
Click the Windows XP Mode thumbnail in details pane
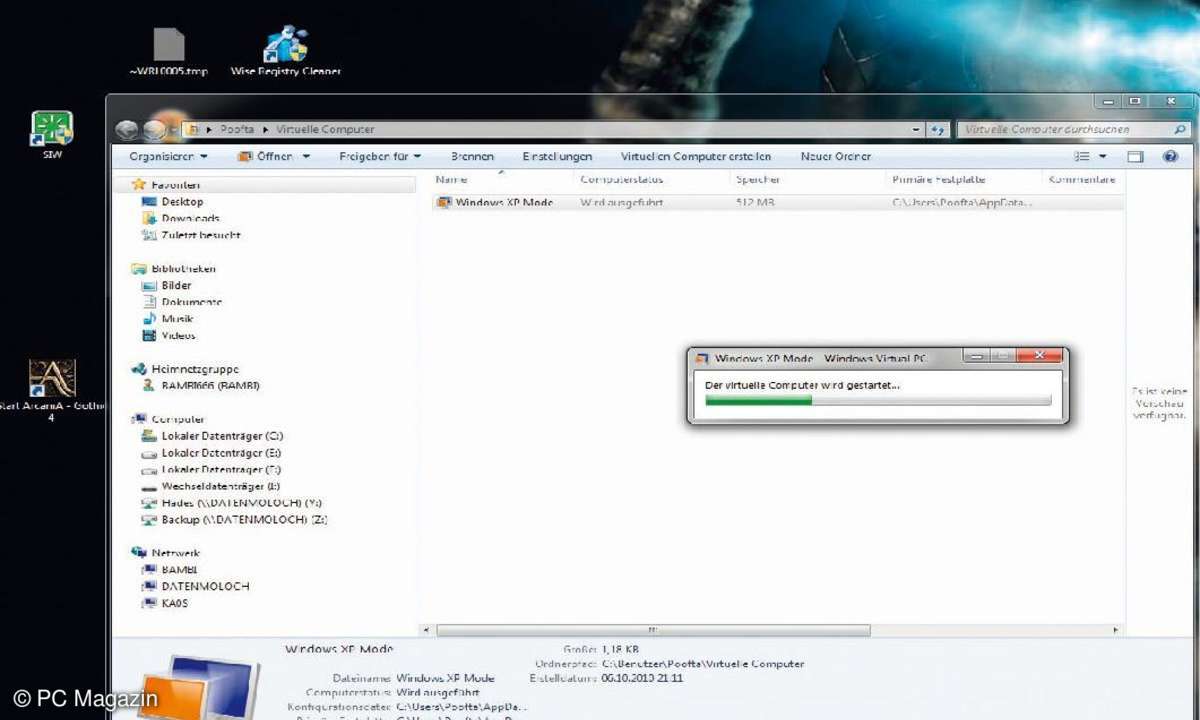(196, 688)
